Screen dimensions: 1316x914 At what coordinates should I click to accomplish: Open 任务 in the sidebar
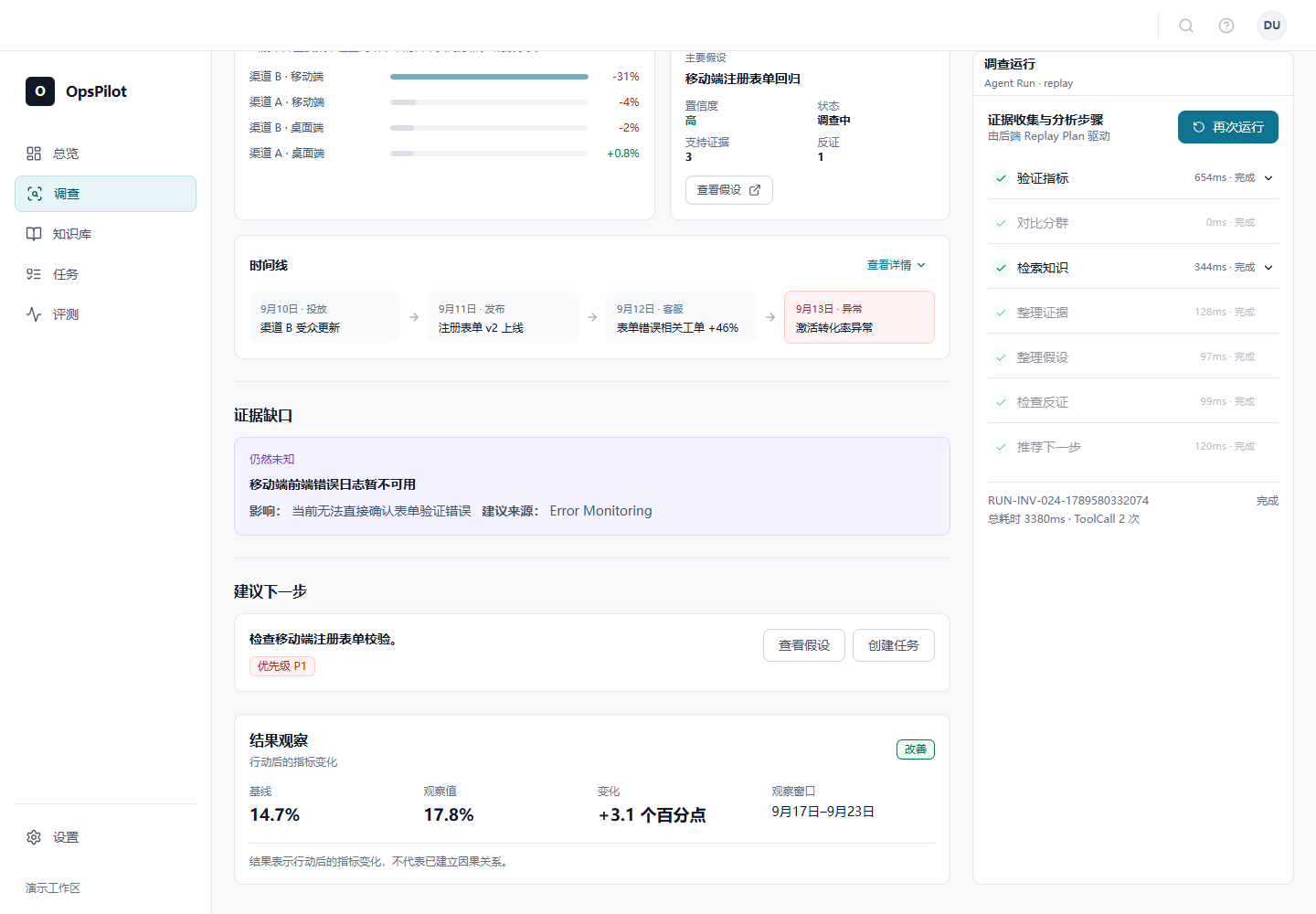(x=105, y=274)
